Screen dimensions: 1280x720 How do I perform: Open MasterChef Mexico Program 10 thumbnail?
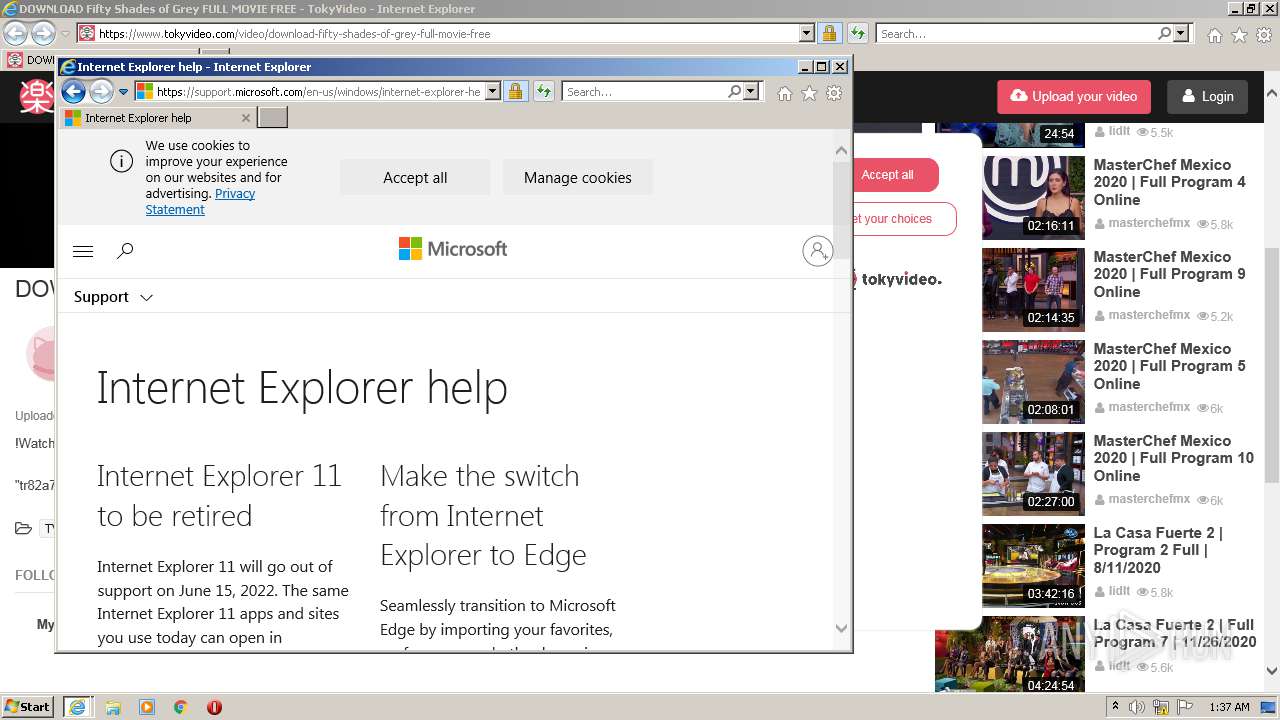[1033, 473]
